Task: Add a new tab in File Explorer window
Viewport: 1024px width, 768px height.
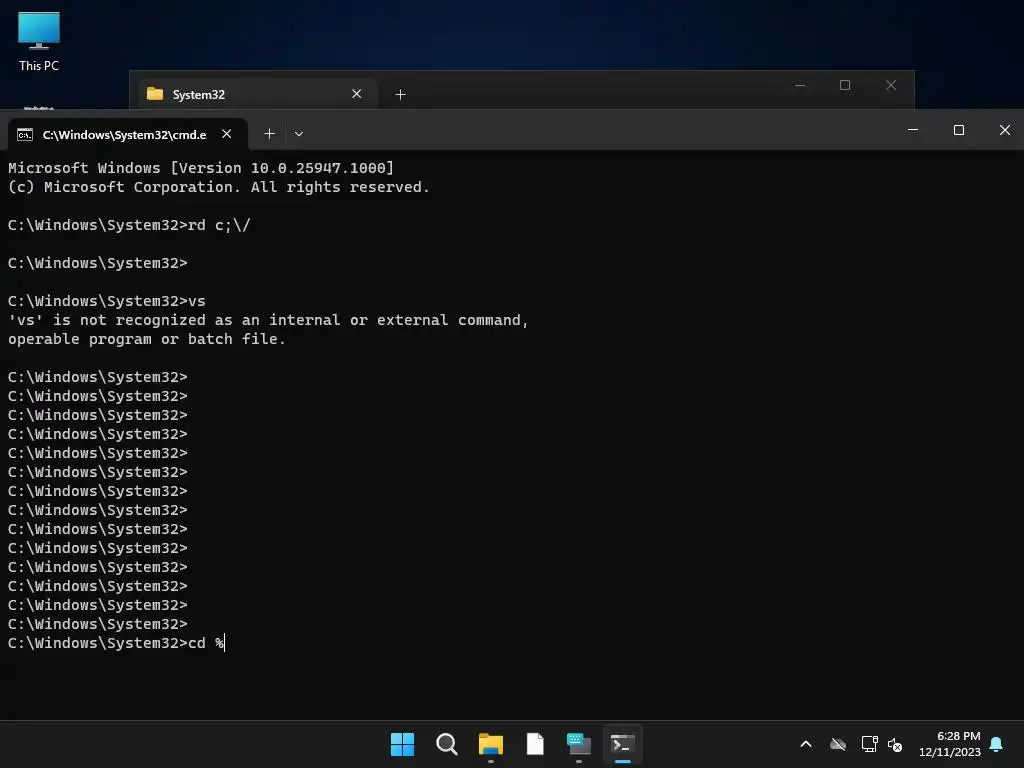Action: [x=400, y=95]
